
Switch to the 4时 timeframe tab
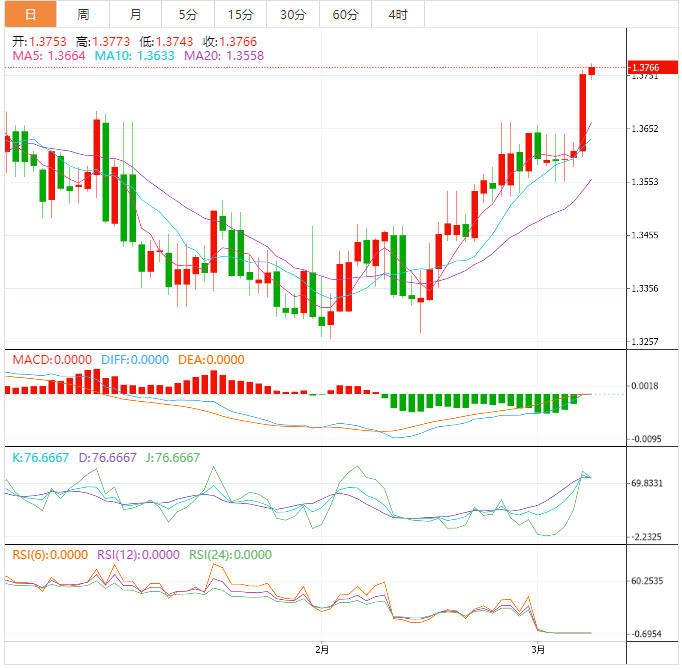pos(397,14)
